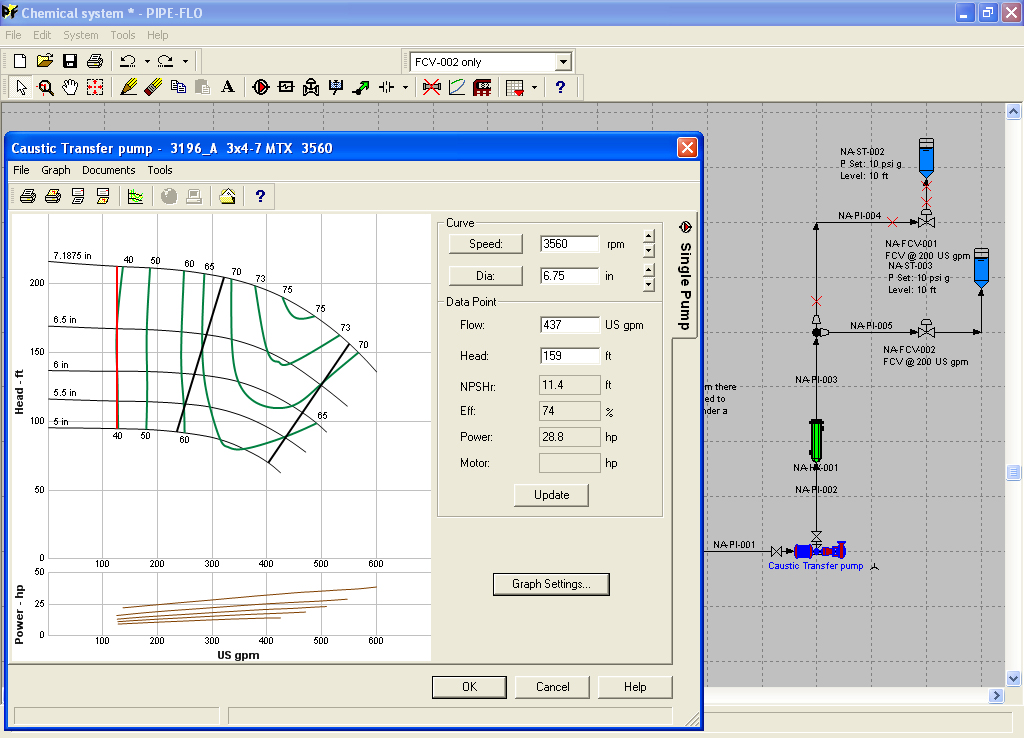
Task: Click the pump dialog help question mark
Action: click(x=260, y=196)
